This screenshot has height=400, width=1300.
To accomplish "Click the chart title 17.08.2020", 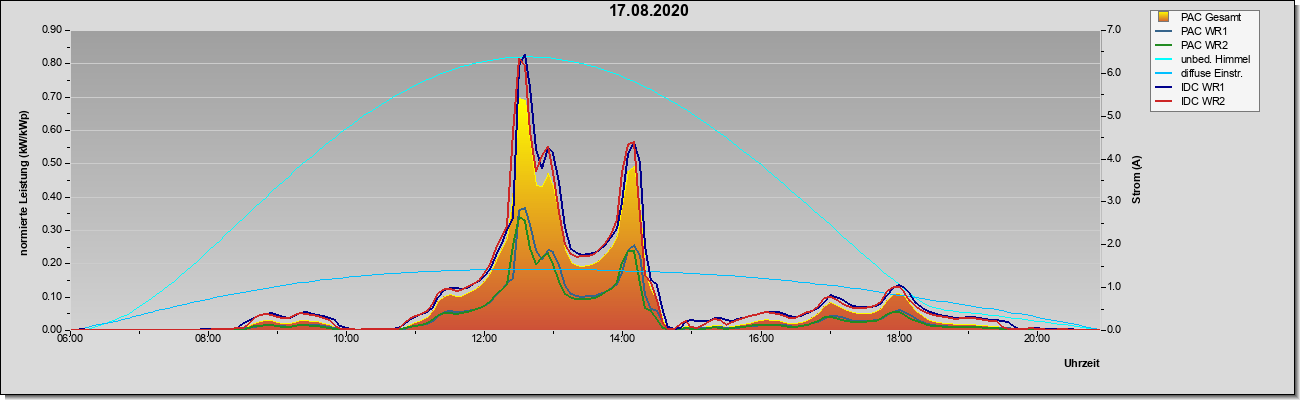I will point(649,11).
